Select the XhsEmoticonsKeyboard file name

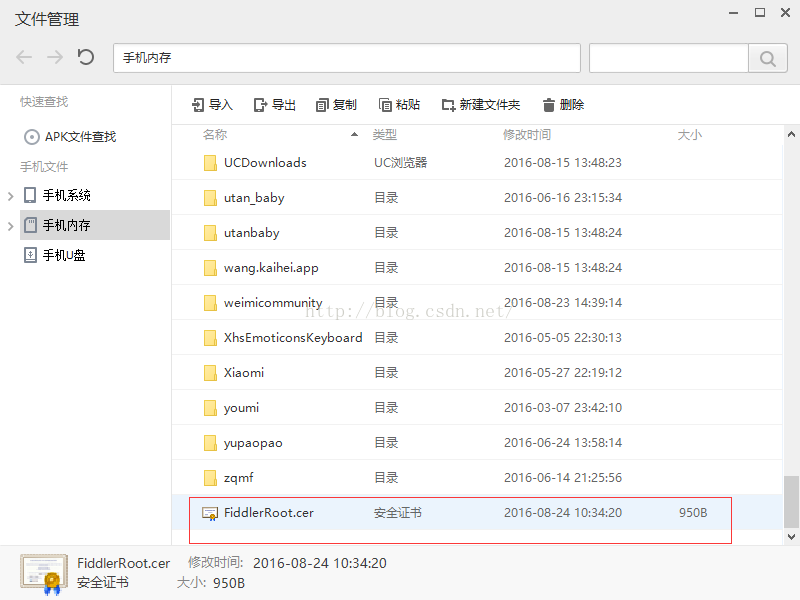(x=293, y=338)
